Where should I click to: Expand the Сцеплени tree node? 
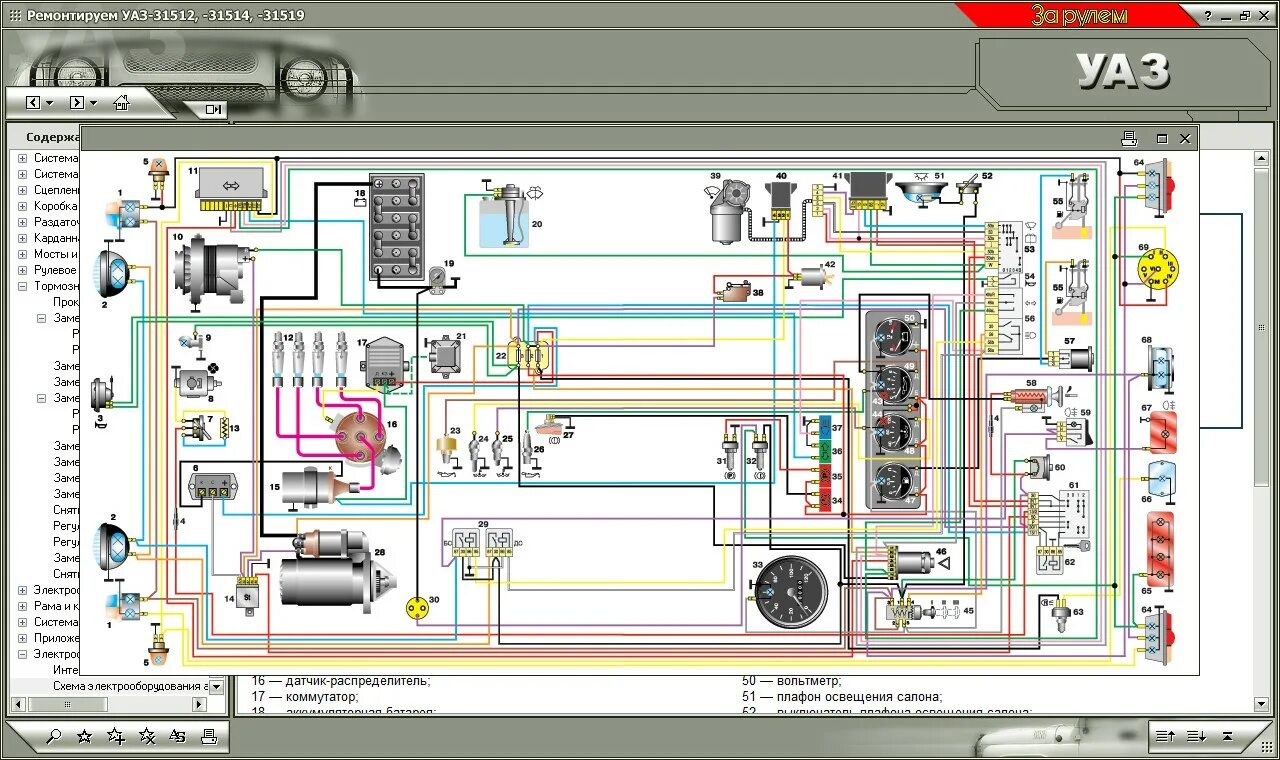(x=23, y=190)
